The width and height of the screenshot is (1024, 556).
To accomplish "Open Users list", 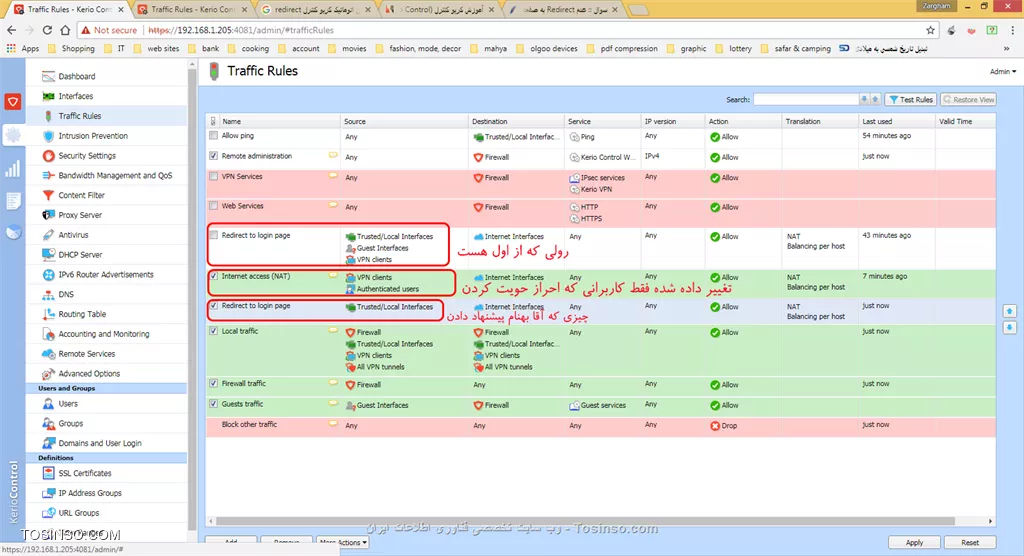I will click(68, 404).
